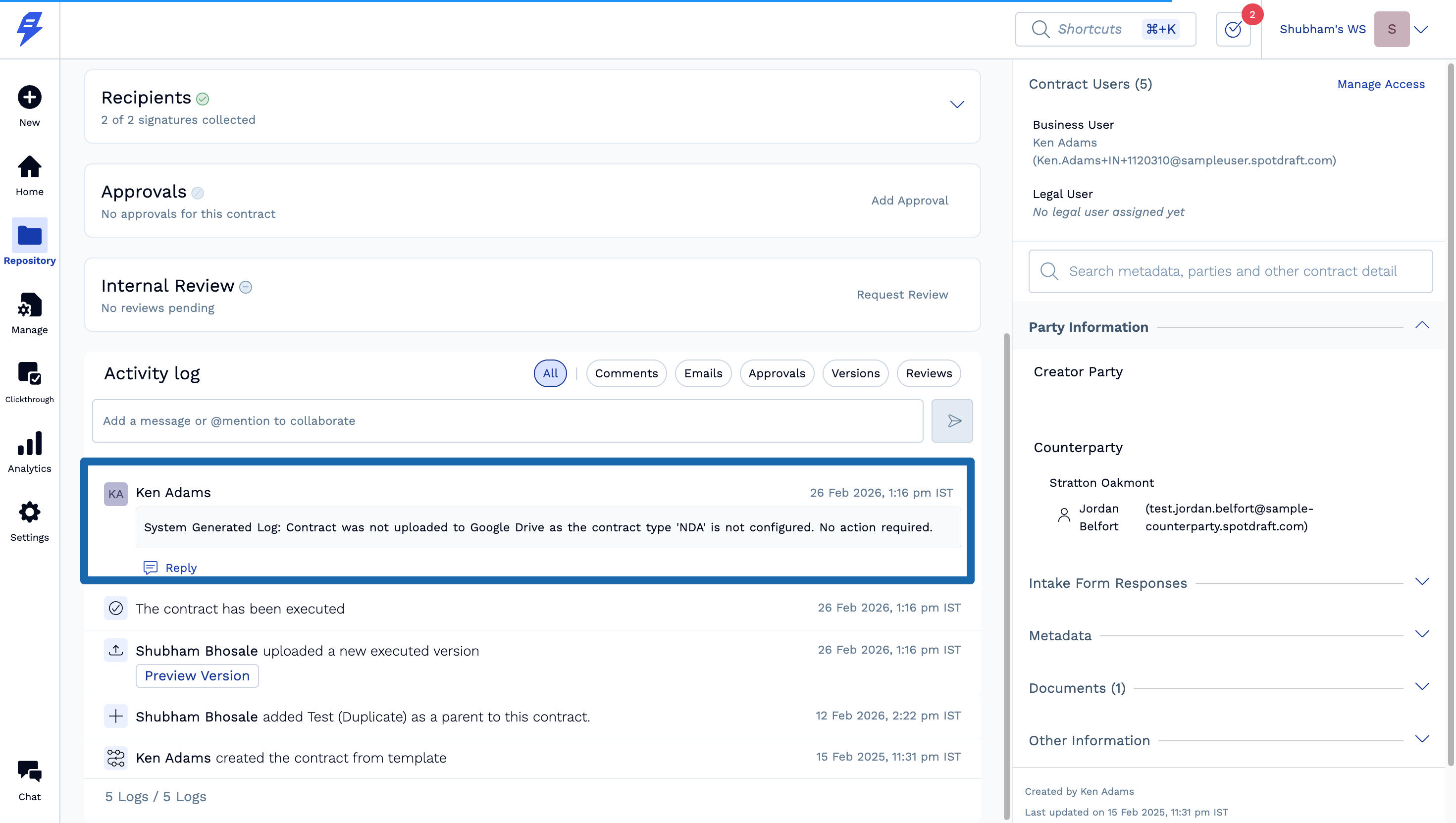Select the All activity filter
This screenshot has width=1456, height=823.
550,373
